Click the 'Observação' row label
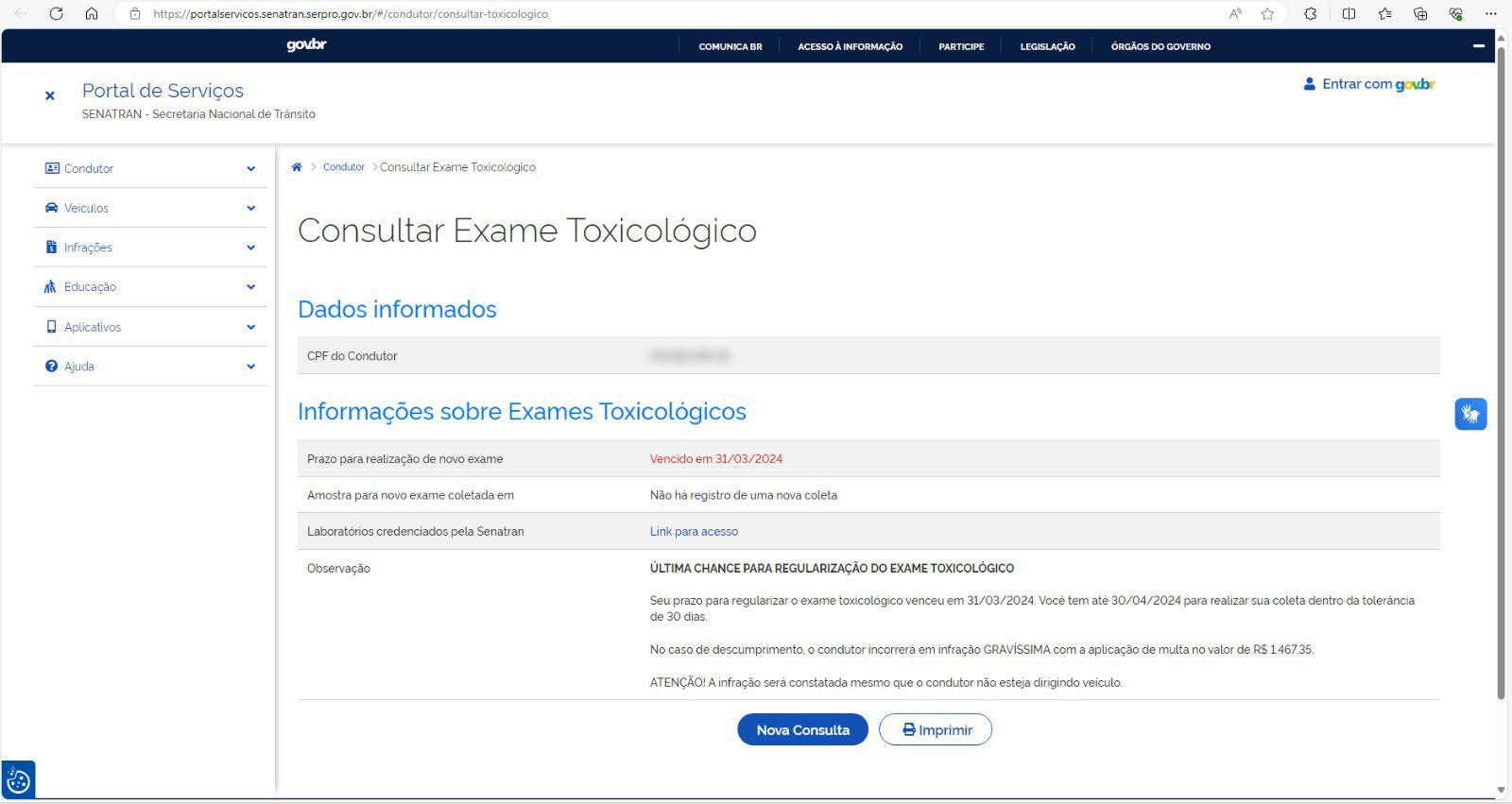 [338, 569]
